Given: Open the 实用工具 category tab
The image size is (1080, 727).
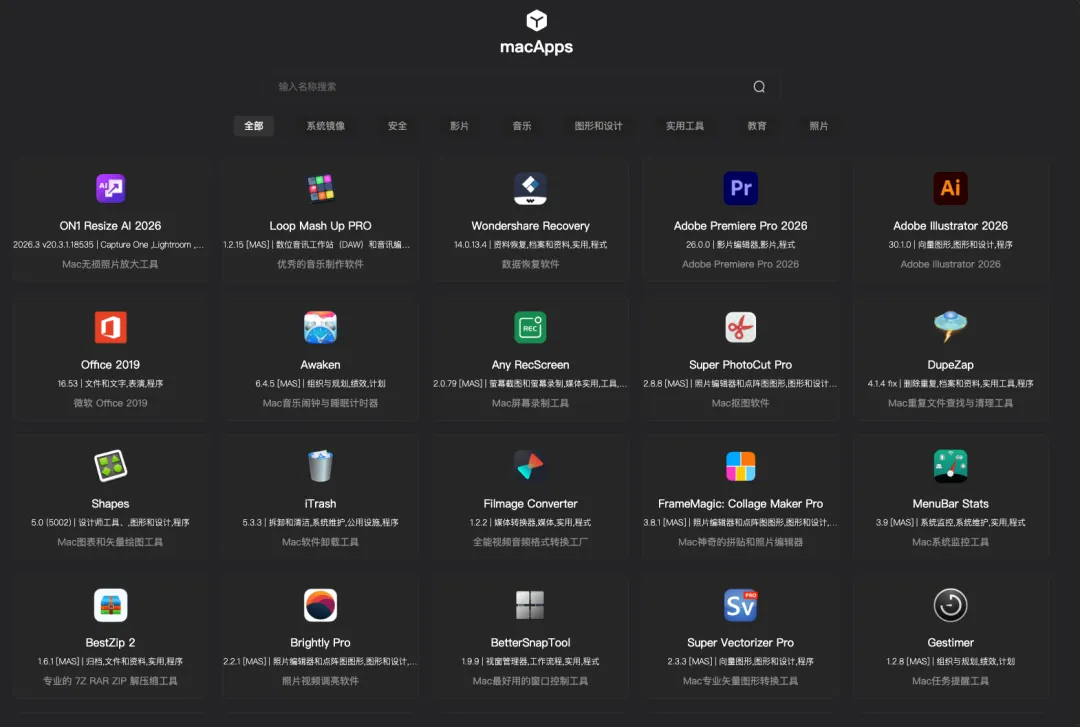Looking at the screenshot, I should click(x=685, y=126).
